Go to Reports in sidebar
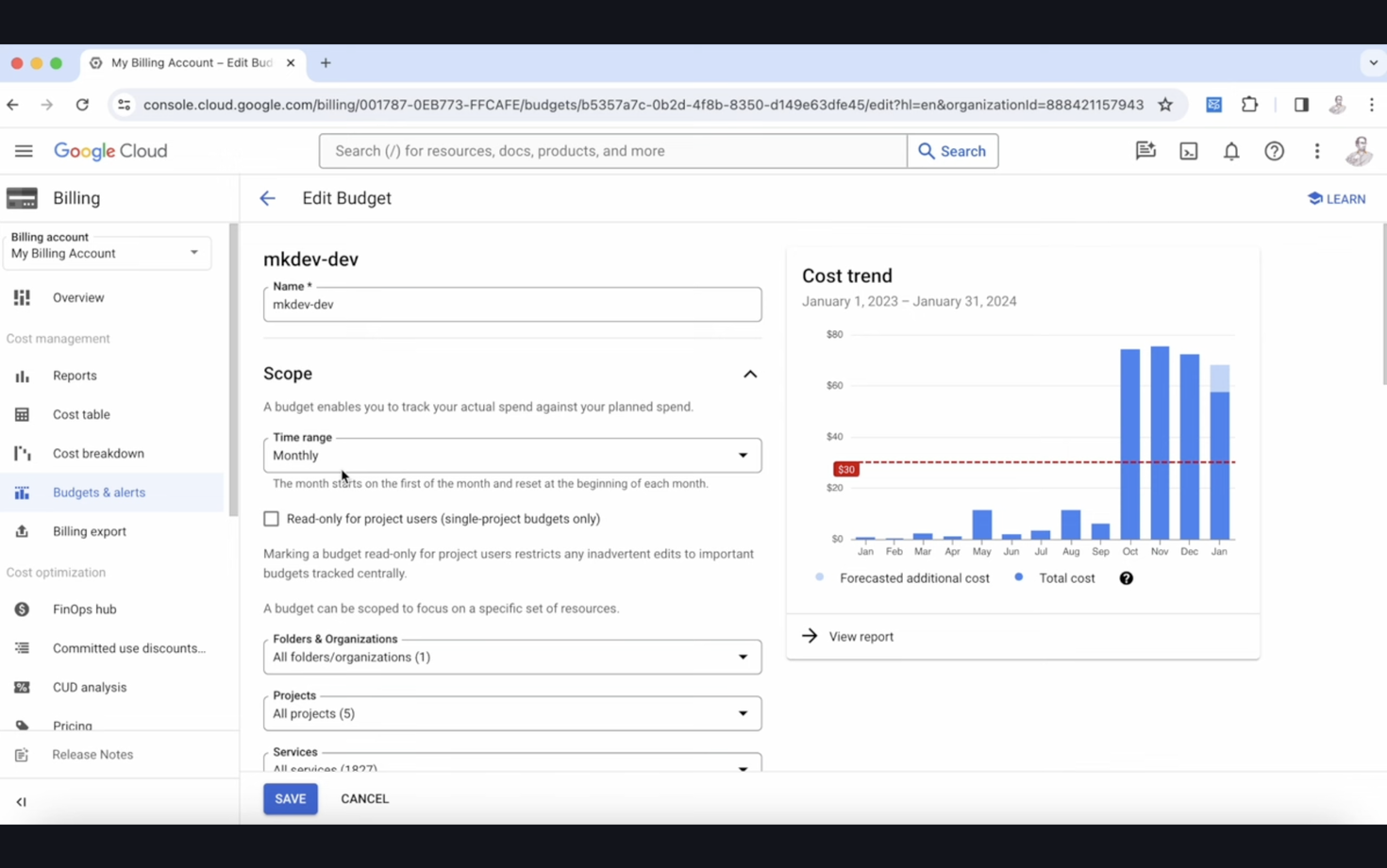1387x868 pixels. (75, 376)
